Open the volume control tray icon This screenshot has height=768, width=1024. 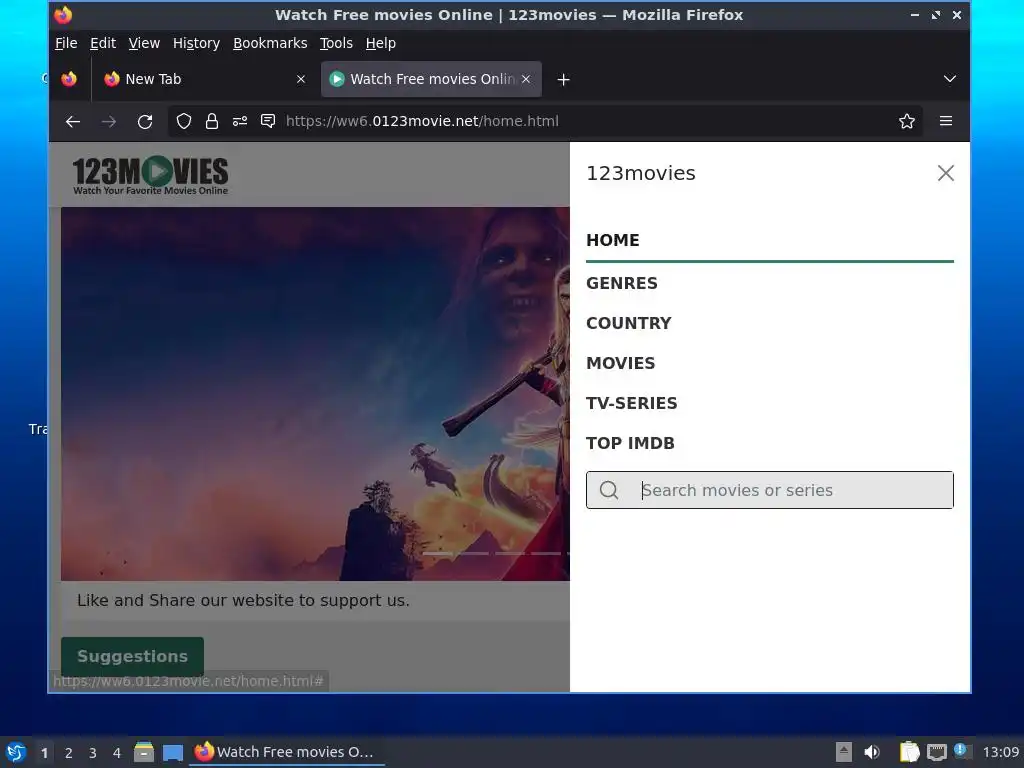(x=872, y=752)
